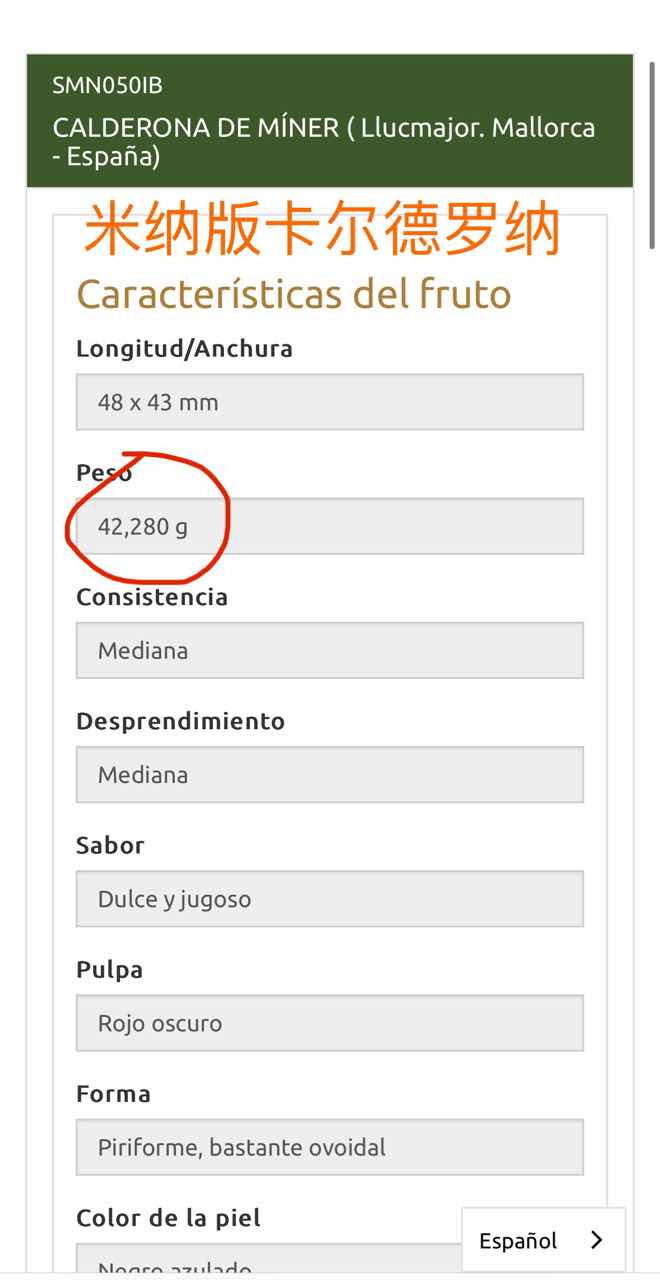Click the Longitud/Anchura field showing 48 x 43 mm

pyautogui.click(x=330, y=402)
